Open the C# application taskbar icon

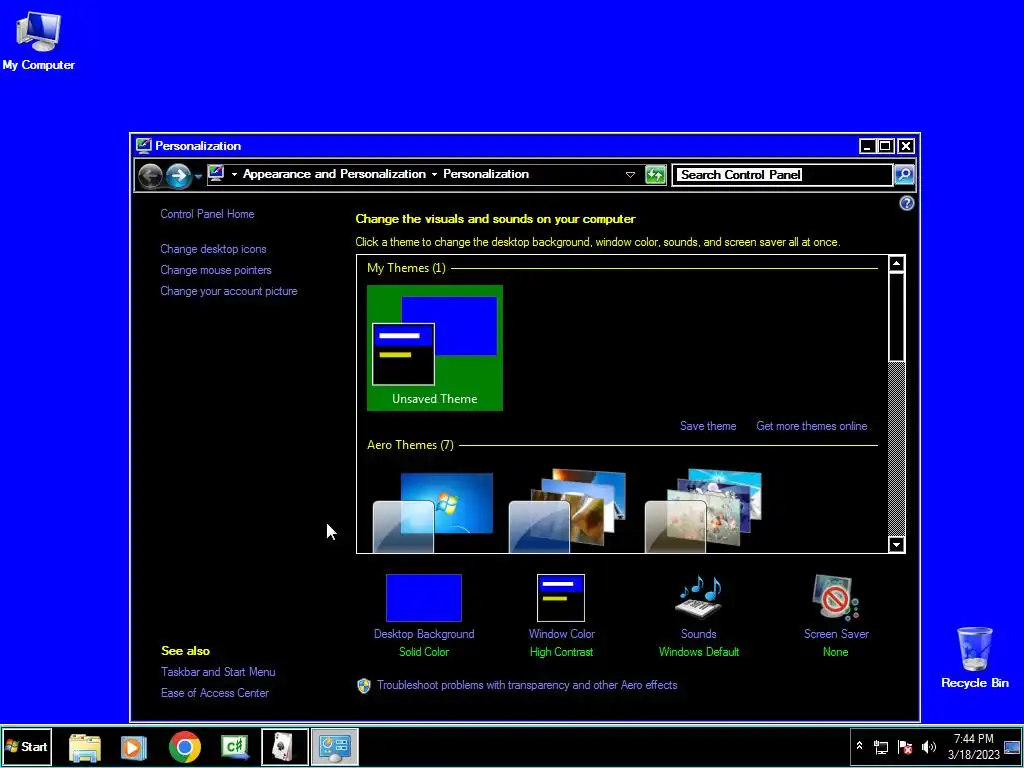tap(235, 747)
